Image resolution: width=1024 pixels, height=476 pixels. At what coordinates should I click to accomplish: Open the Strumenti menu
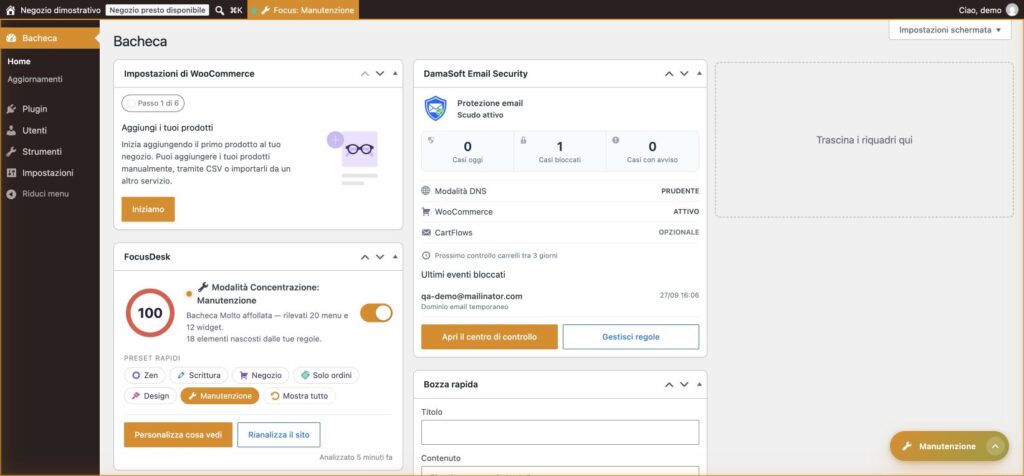(50, 151)
